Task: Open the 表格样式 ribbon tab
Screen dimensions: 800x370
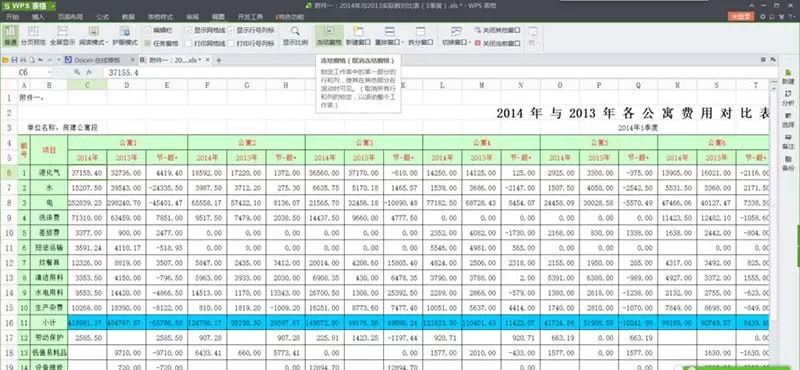Action: point(161,17)
